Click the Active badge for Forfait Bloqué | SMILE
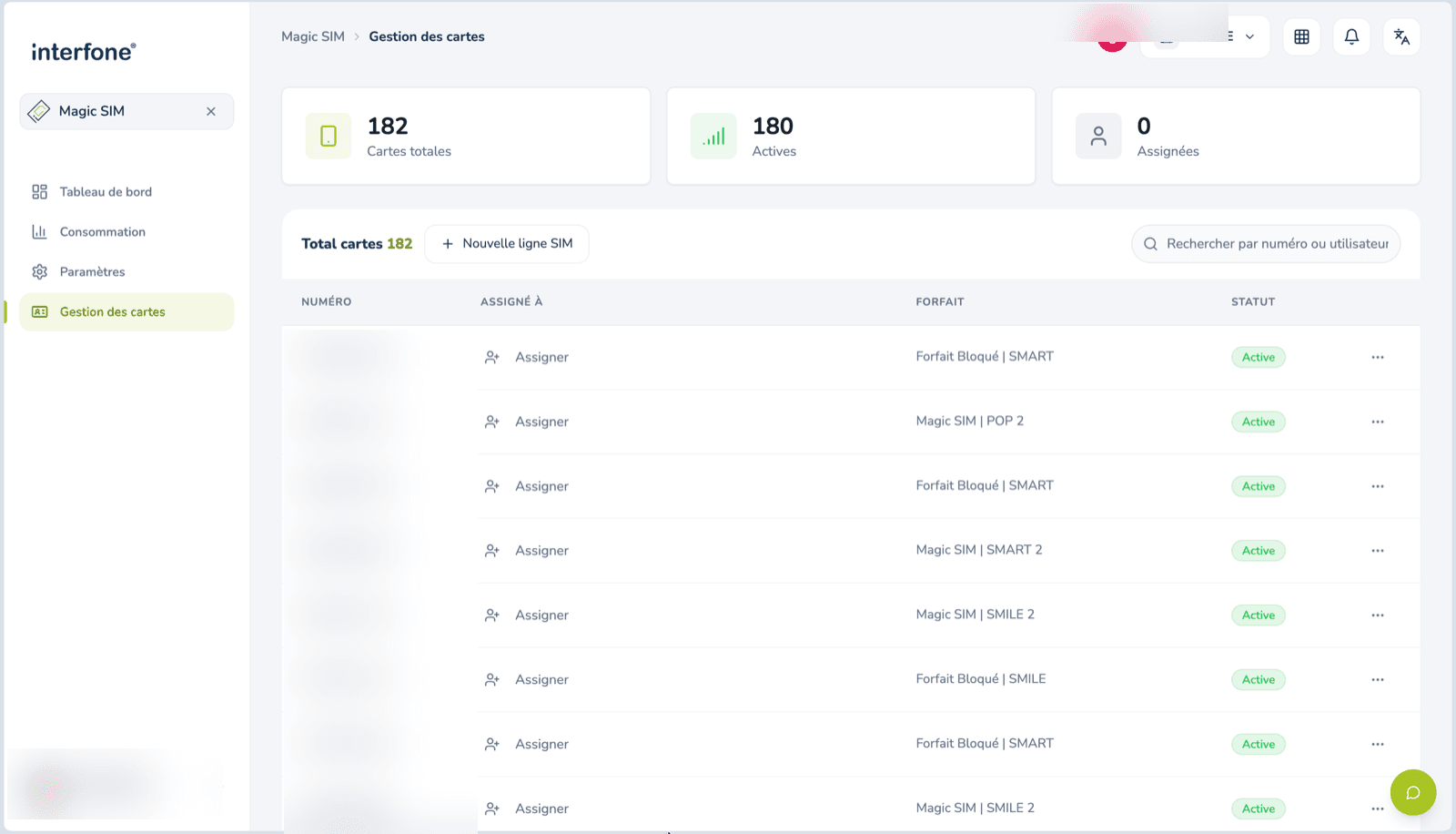Viewport: 1456px width, 834px height. point(1259,680)
